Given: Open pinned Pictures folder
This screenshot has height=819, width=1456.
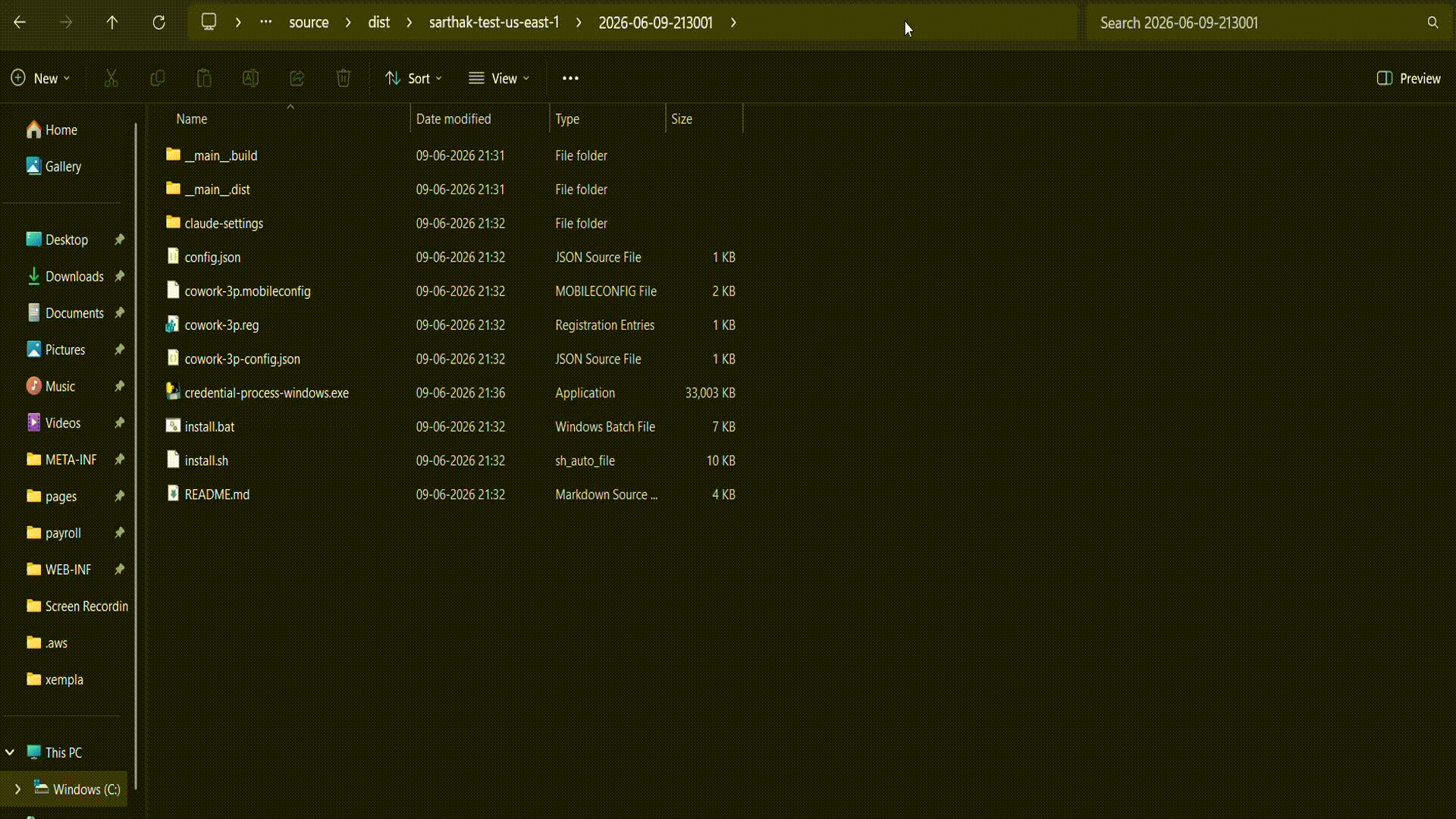Looking at the screenshot, I should click(x=65, y=350).
